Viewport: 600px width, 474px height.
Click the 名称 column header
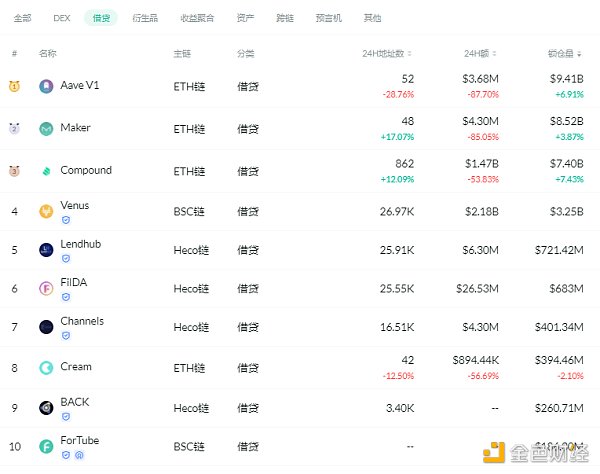point(47,53)
